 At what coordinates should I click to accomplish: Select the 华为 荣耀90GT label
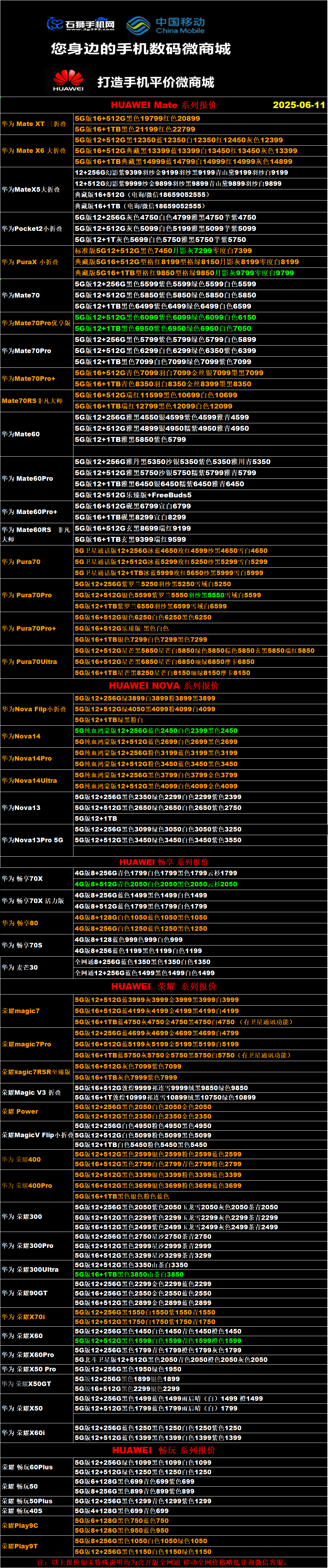tap(24, 1293)
